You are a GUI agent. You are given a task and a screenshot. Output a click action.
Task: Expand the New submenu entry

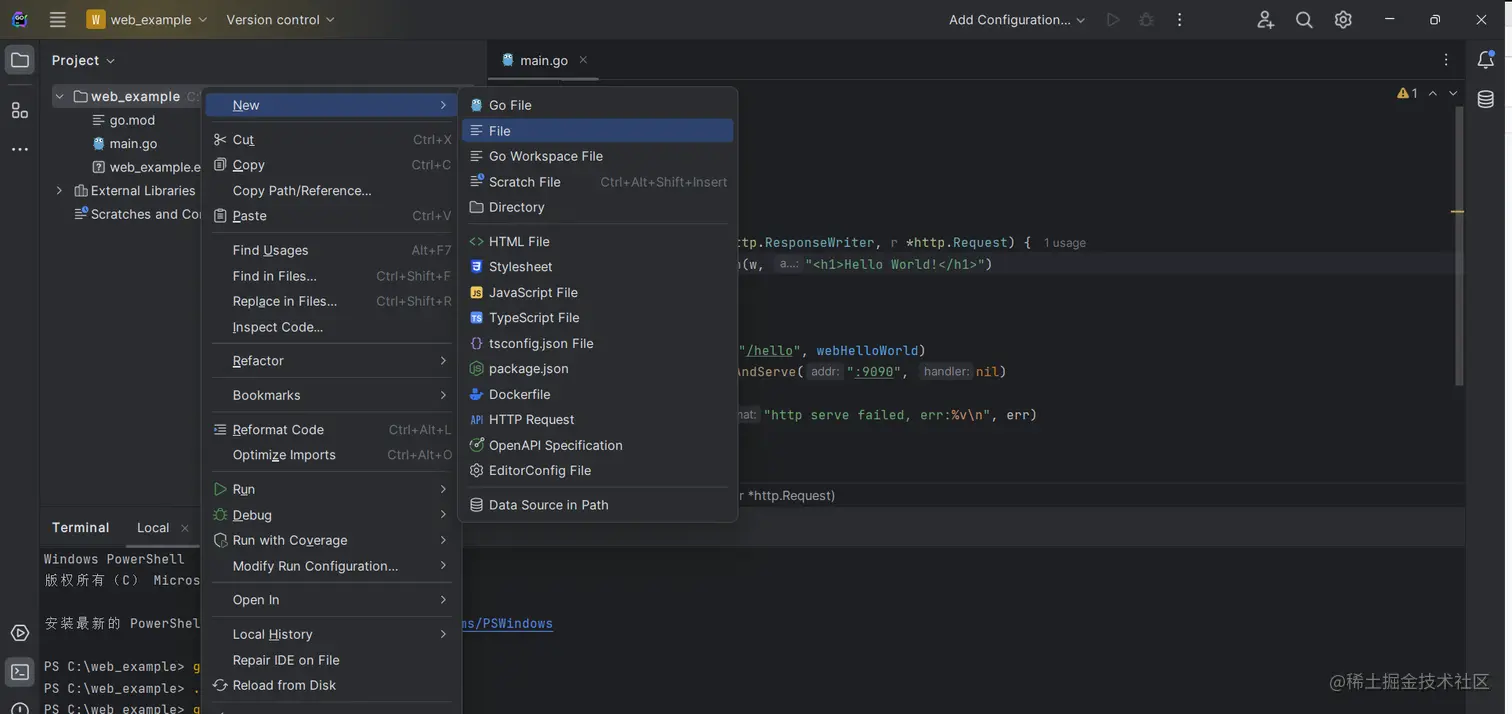pyautogui.click(x=332, y=105)
